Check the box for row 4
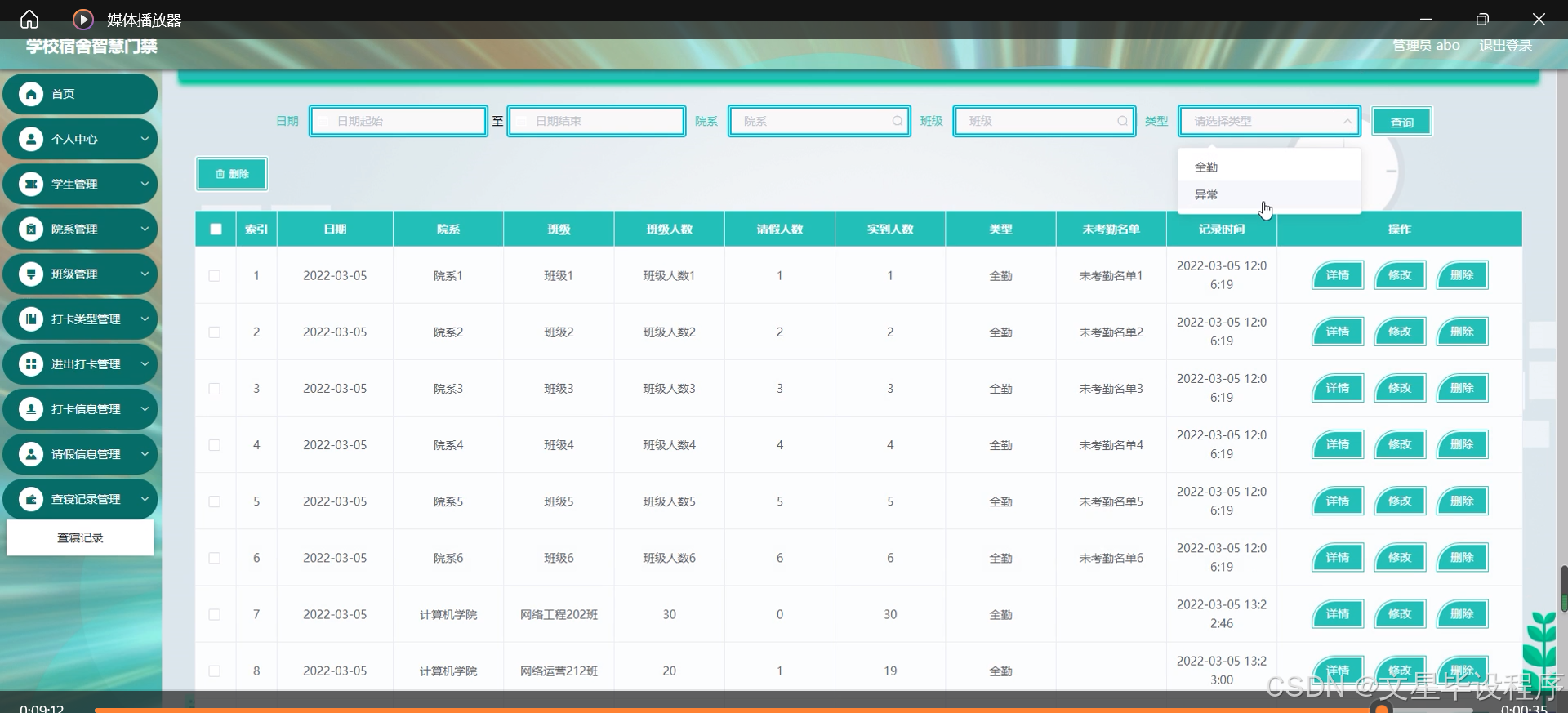This screenshot has height=713, width=1568. [x=214, y=445]
